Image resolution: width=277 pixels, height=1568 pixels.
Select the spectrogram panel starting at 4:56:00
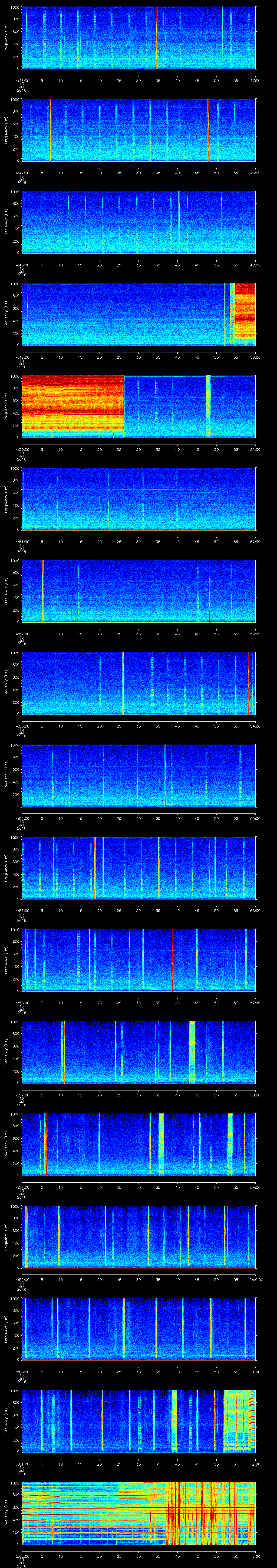click(x=139, y=960)
